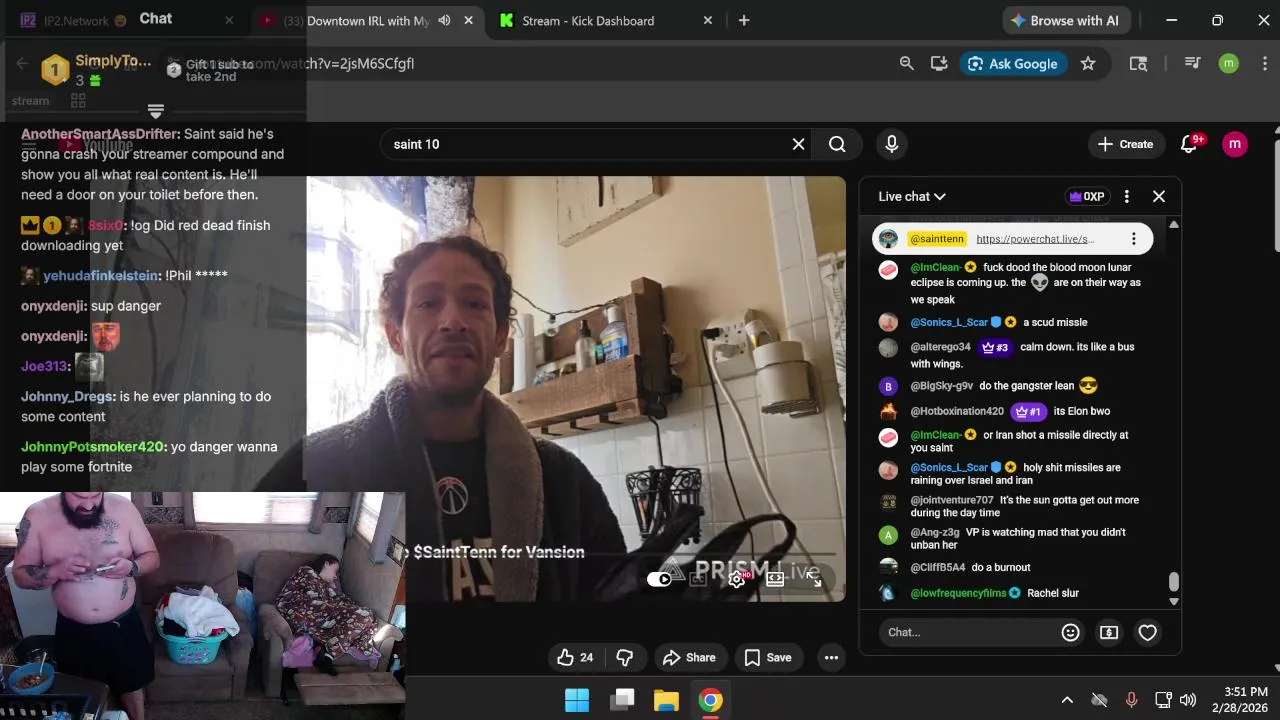Expand the overlay chat collapse arrow
1280x720 pixels.
point(155,110)
